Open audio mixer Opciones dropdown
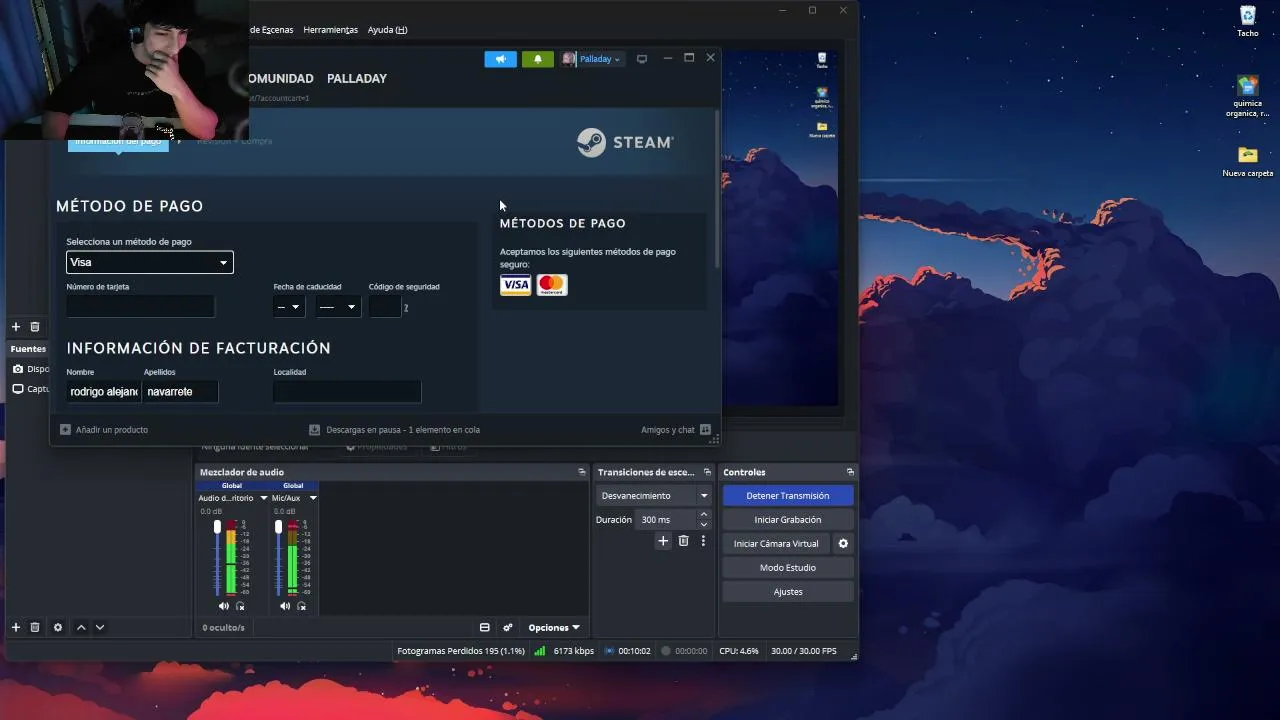The image size is (1280, 720). pos(554,628)
